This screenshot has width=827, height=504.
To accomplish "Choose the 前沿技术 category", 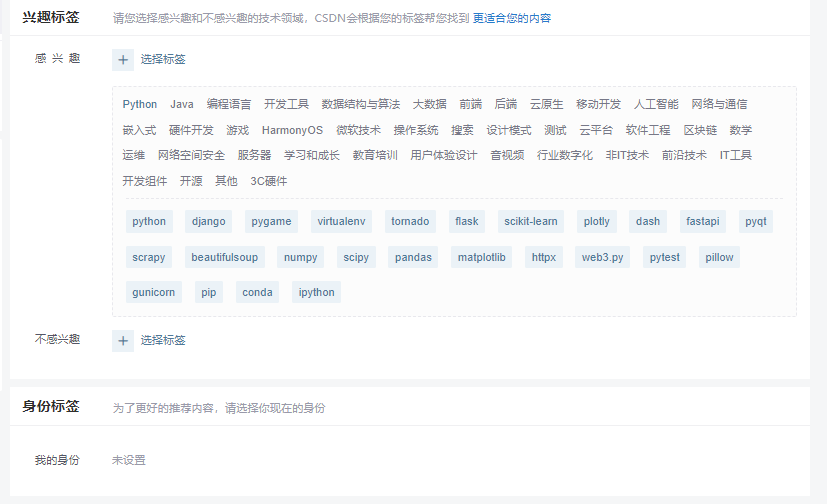I will pyautogui.click(x=684, y=155).
